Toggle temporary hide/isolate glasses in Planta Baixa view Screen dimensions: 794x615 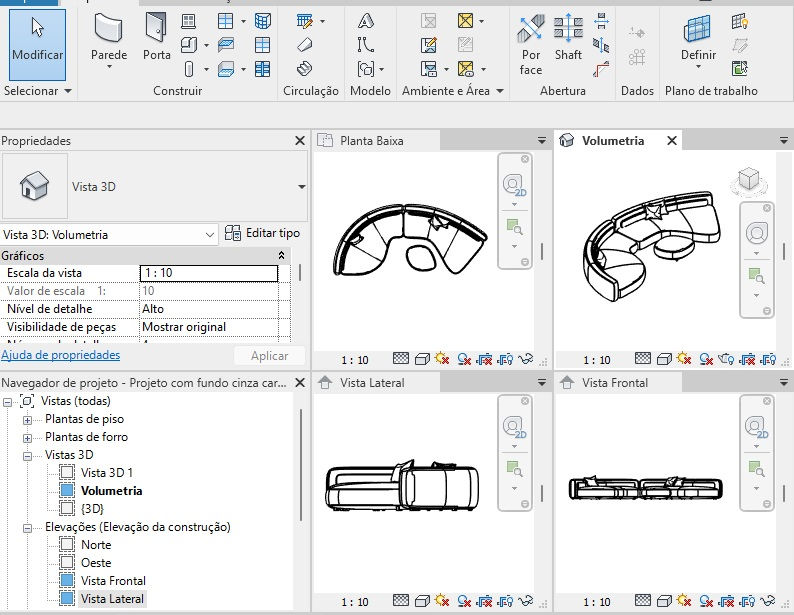526,359
